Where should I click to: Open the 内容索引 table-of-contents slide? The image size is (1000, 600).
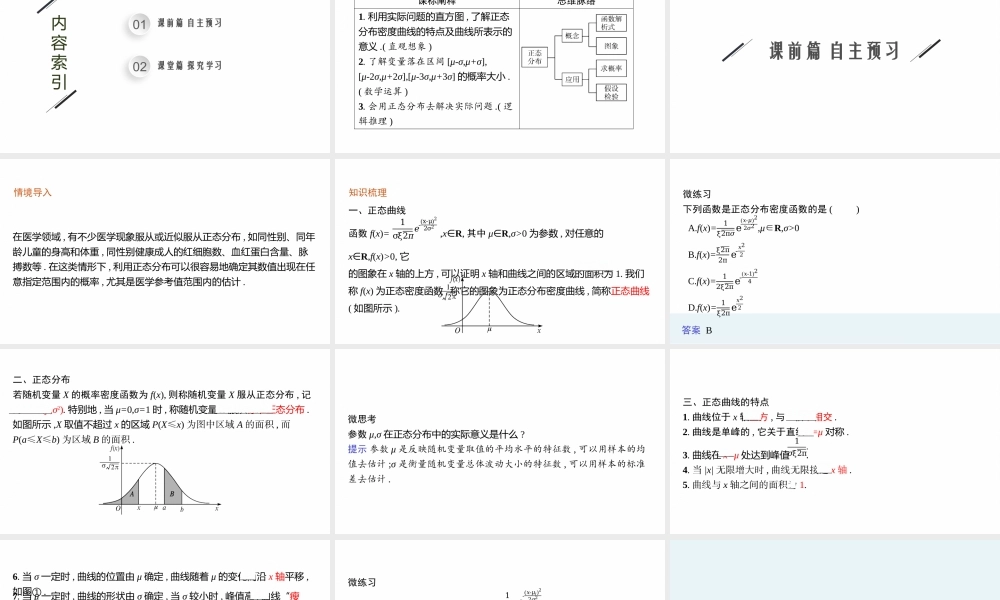(x=165, y=77)
